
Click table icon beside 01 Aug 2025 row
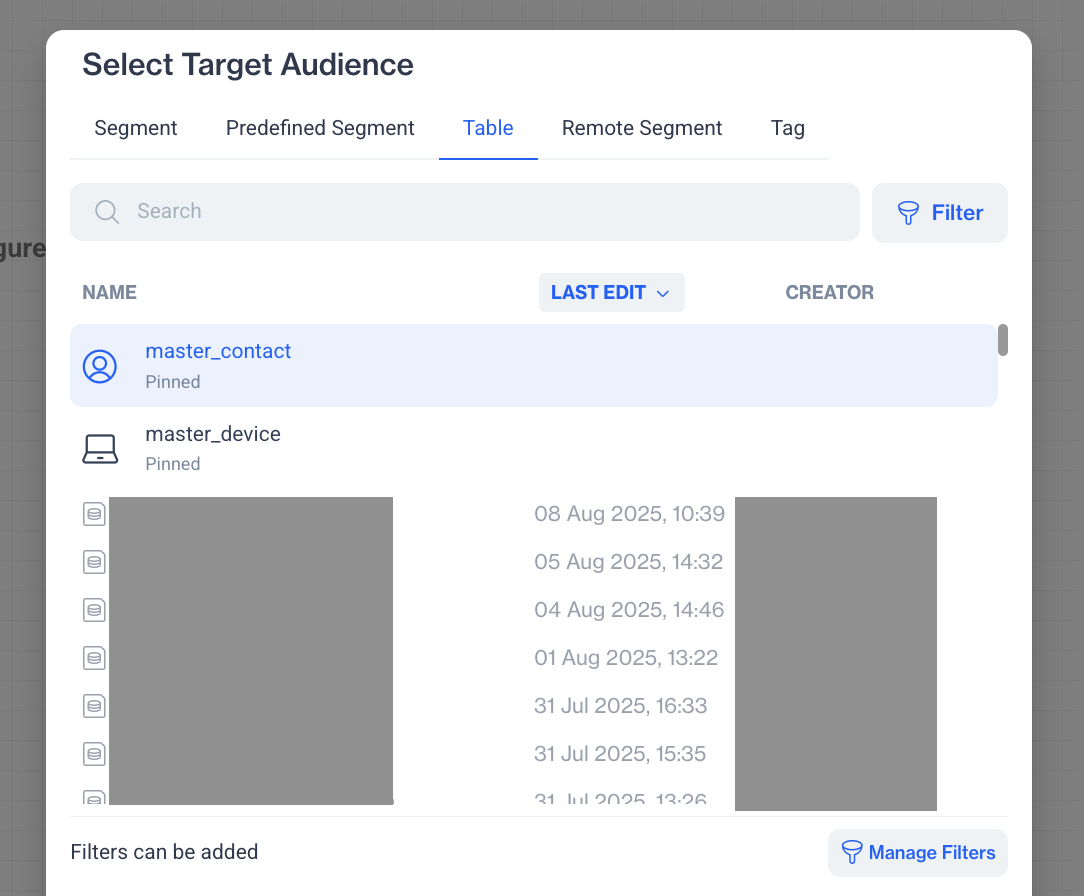pos(94,658)
